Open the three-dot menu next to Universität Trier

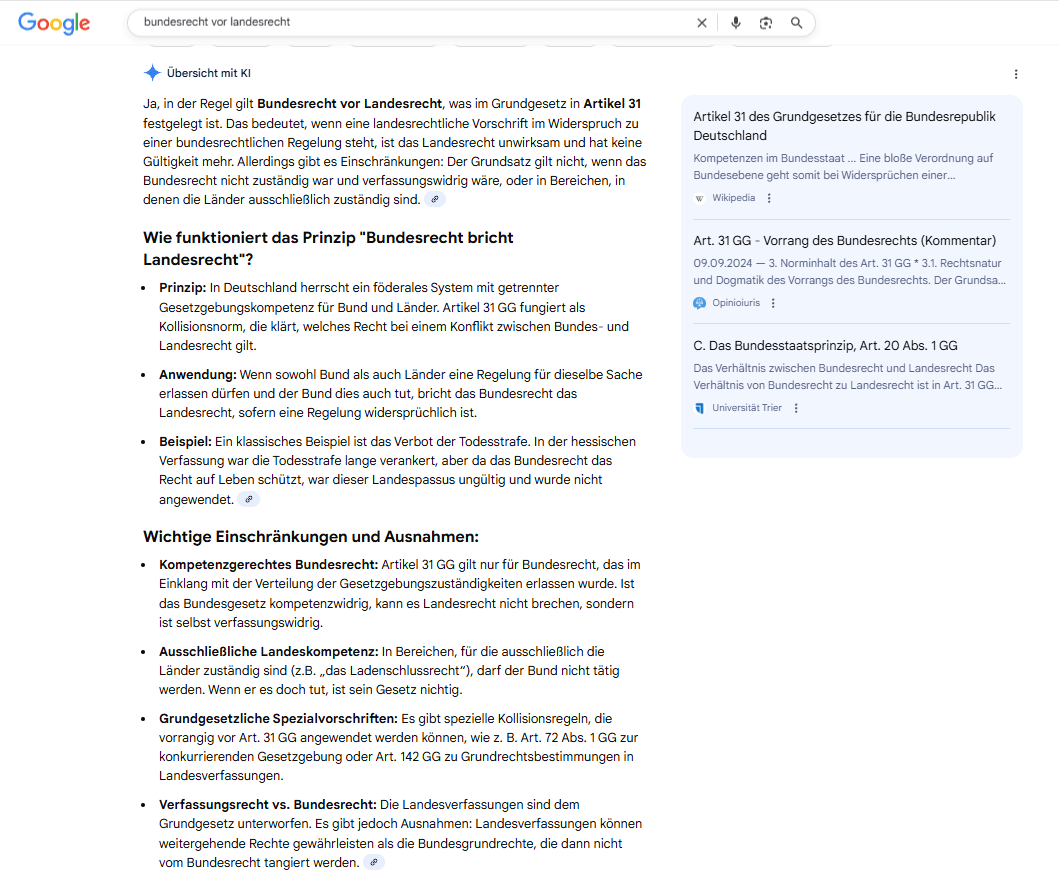point(796,408)
